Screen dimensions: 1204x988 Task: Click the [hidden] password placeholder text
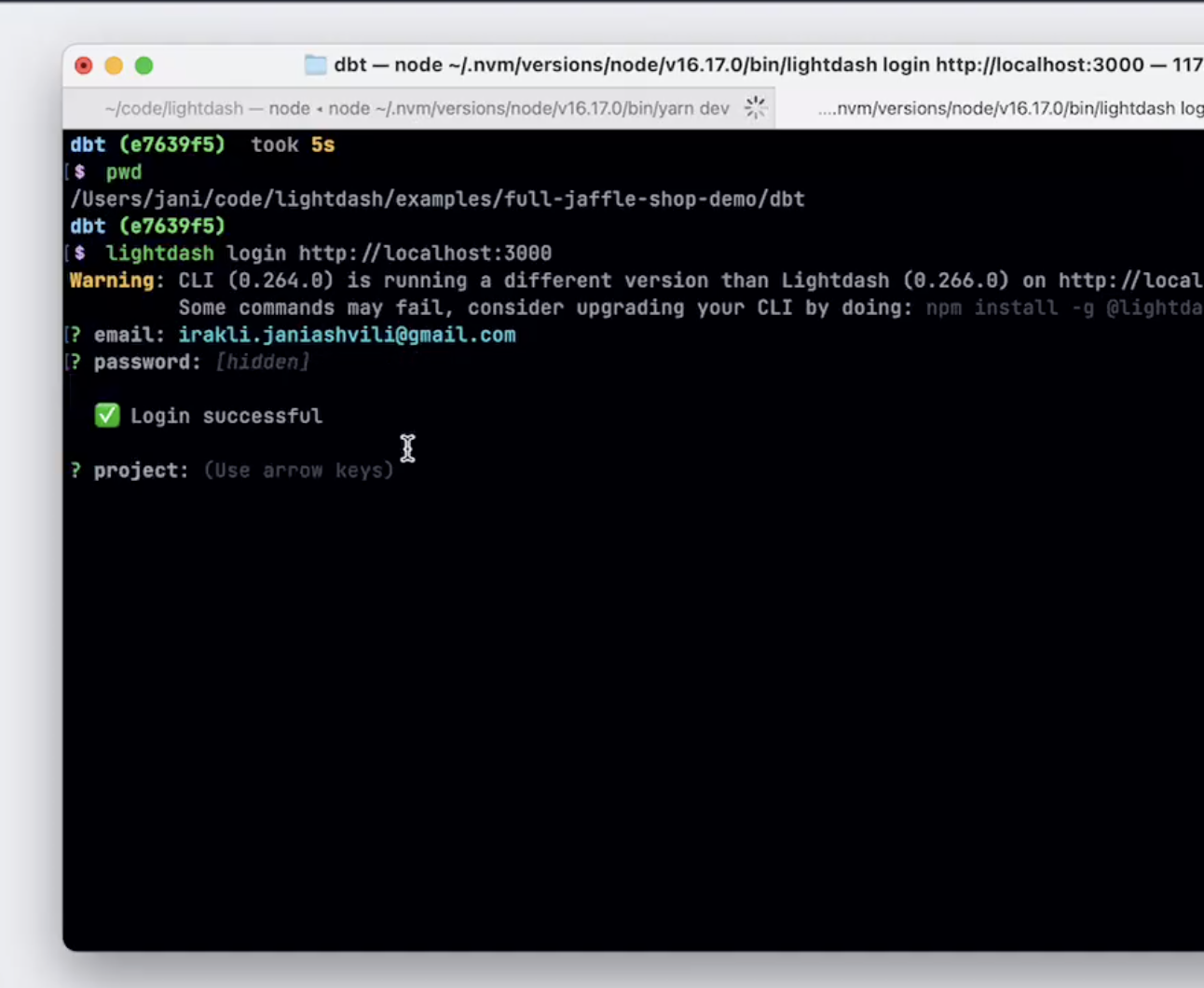click(x=262, y=362)
